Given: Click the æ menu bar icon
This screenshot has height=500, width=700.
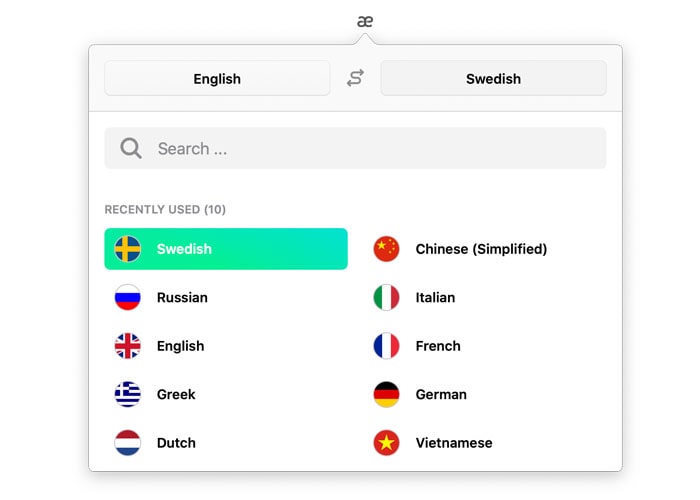Looking at the screenshot, I should click(365, 21).
